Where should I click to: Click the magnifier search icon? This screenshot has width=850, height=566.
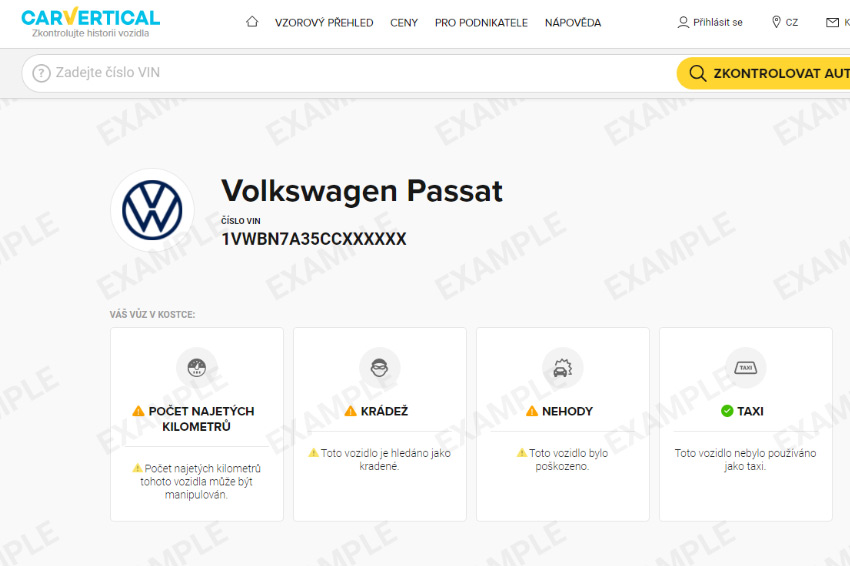pos(698,73)
